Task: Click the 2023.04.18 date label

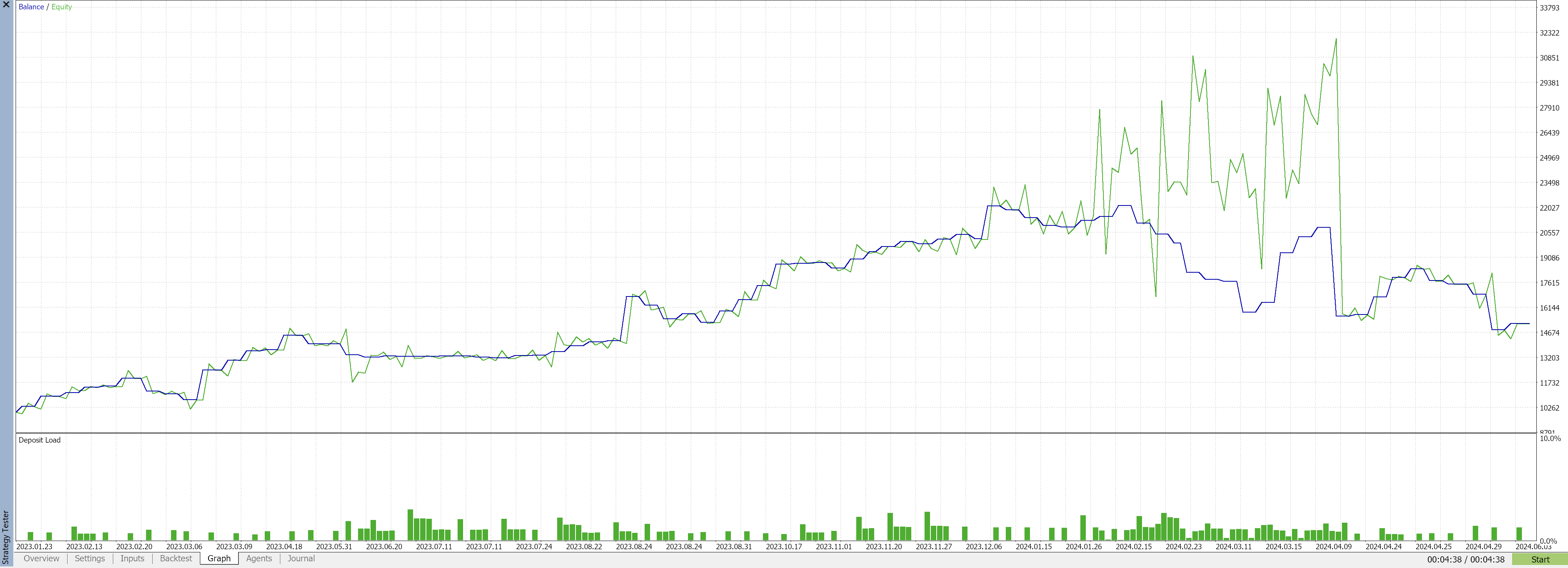Action: (x=284, y=547)
